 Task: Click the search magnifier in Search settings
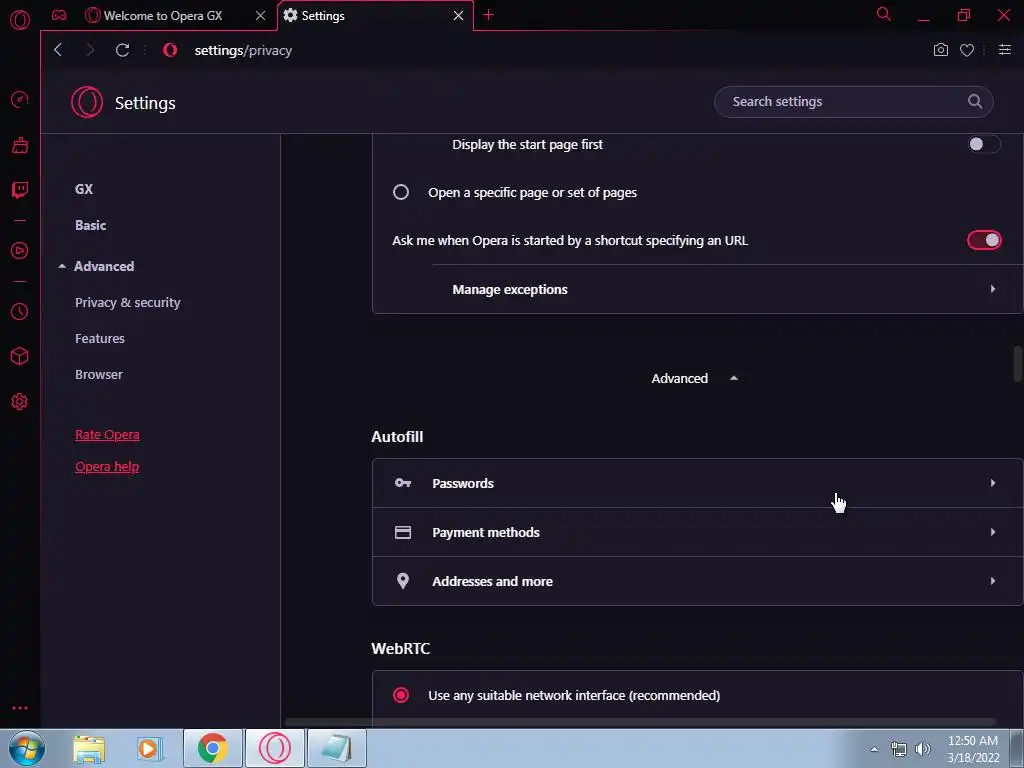[x=975, y=101]
